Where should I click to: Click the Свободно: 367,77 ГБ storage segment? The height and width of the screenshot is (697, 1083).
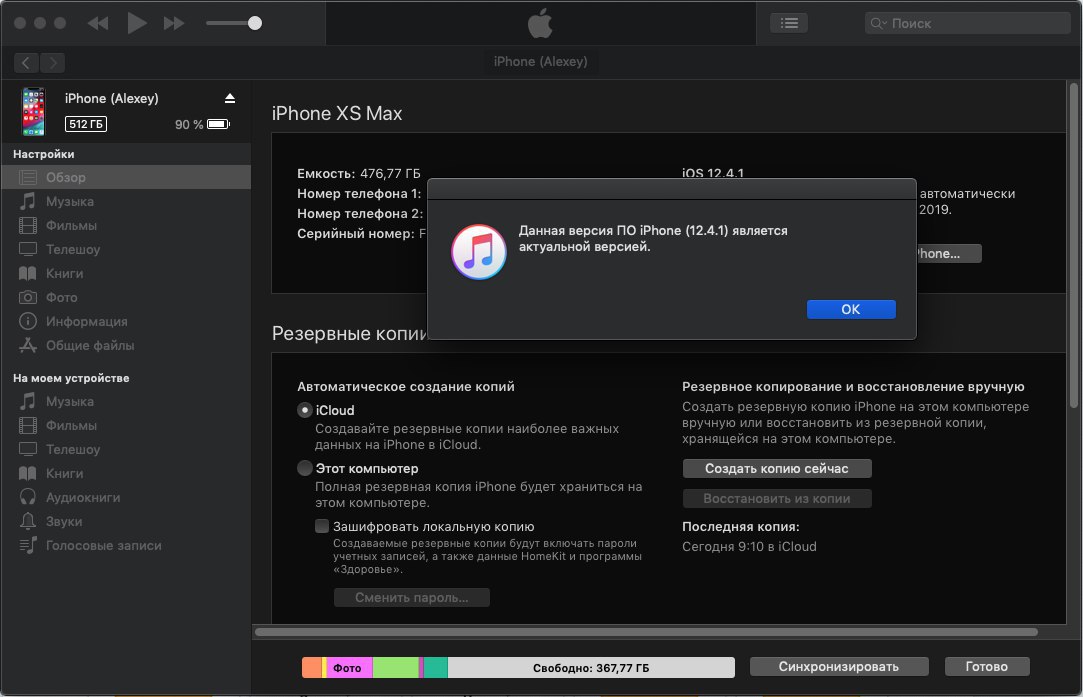tap(591, 667)
